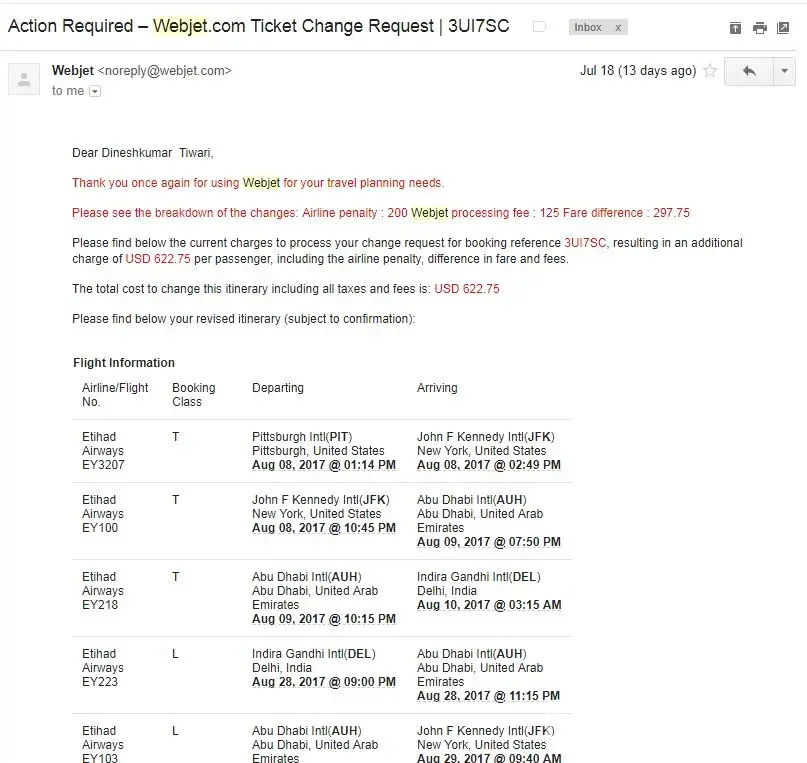Click the Jul 18 message date

click(637, 71)
